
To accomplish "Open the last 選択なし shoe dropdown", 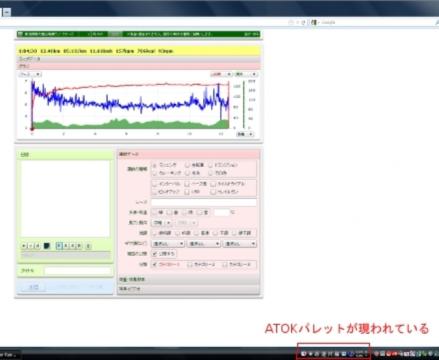I will [x=240, y=244].
